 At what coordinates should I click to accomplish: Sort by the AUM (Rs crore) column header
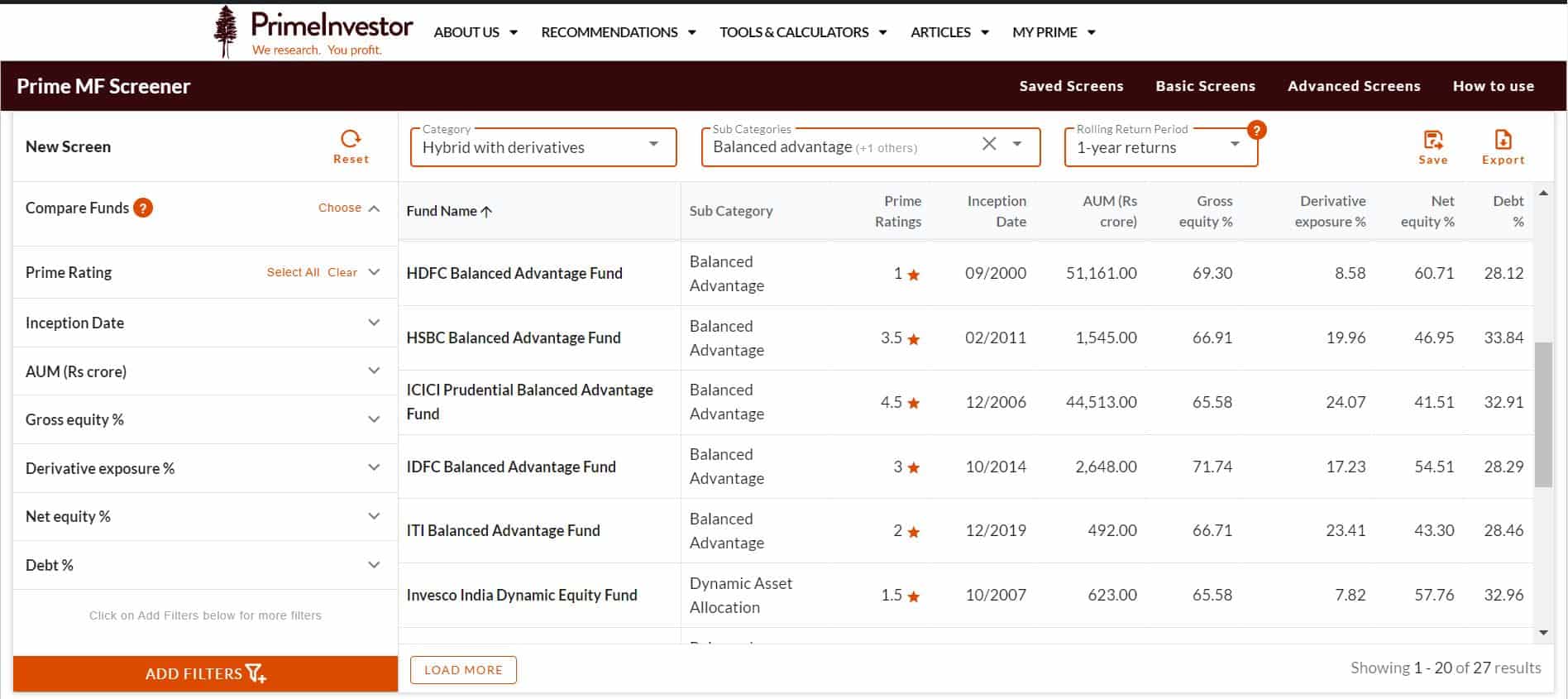[x=1109, y=211]
